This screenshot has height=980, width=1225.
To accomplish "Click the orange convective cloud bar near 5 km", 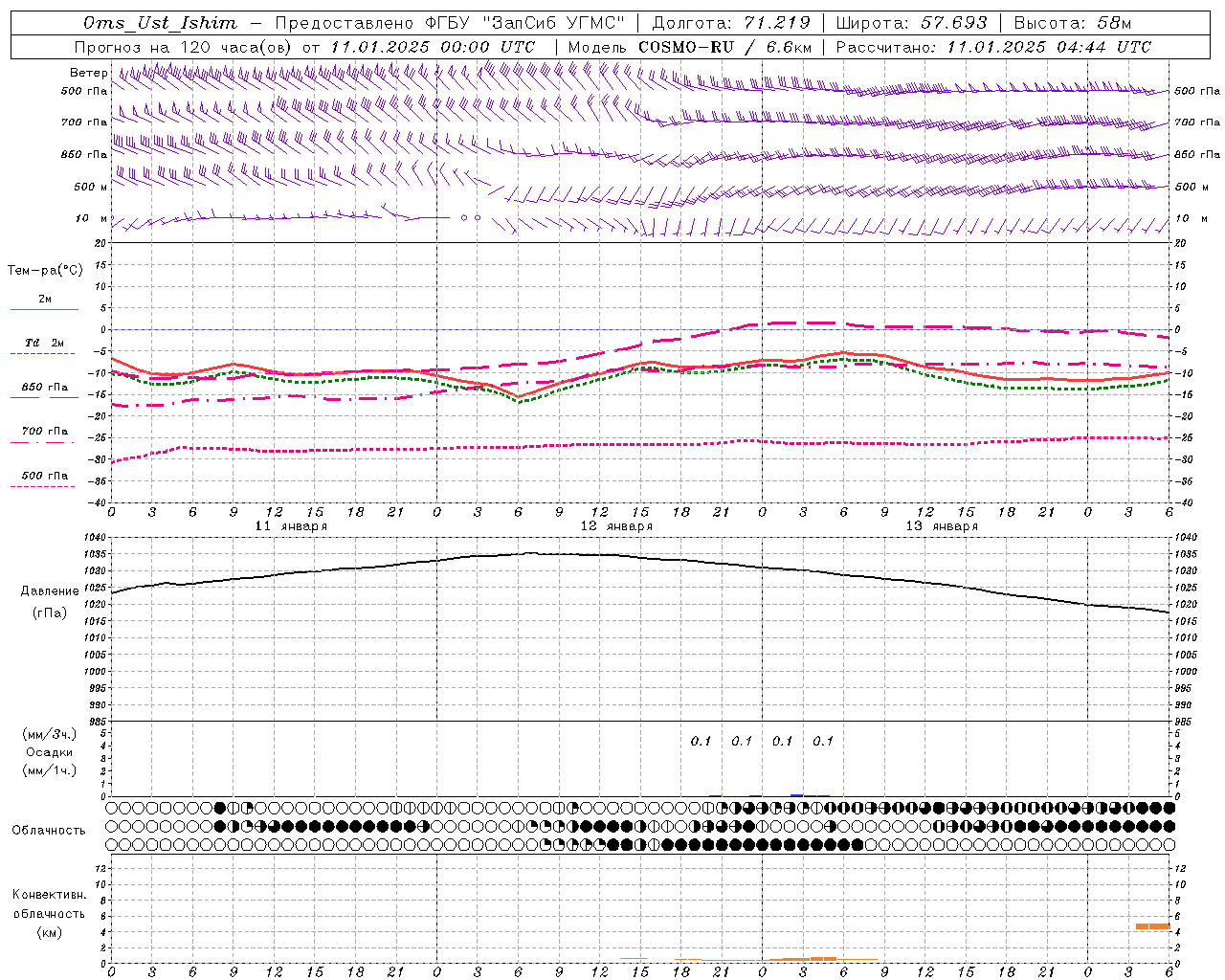I will click(1153, 926).
